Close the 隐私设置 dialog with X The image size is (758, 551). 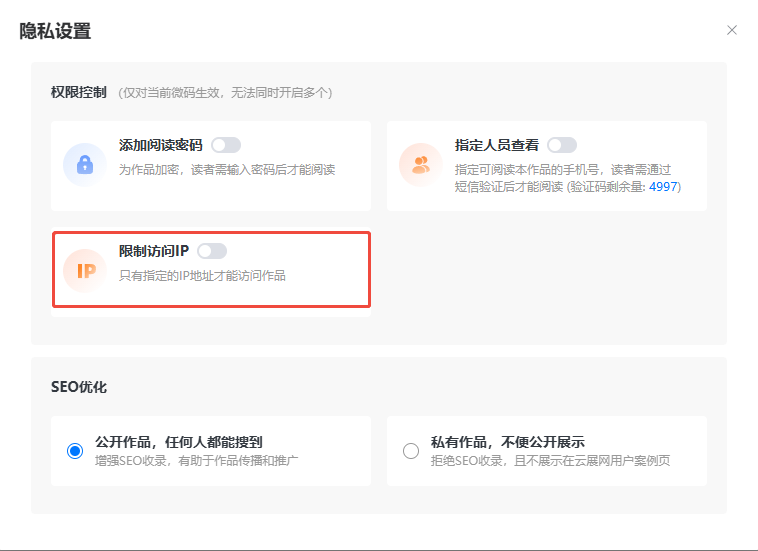pyautogui.click(x=732, y=30)
